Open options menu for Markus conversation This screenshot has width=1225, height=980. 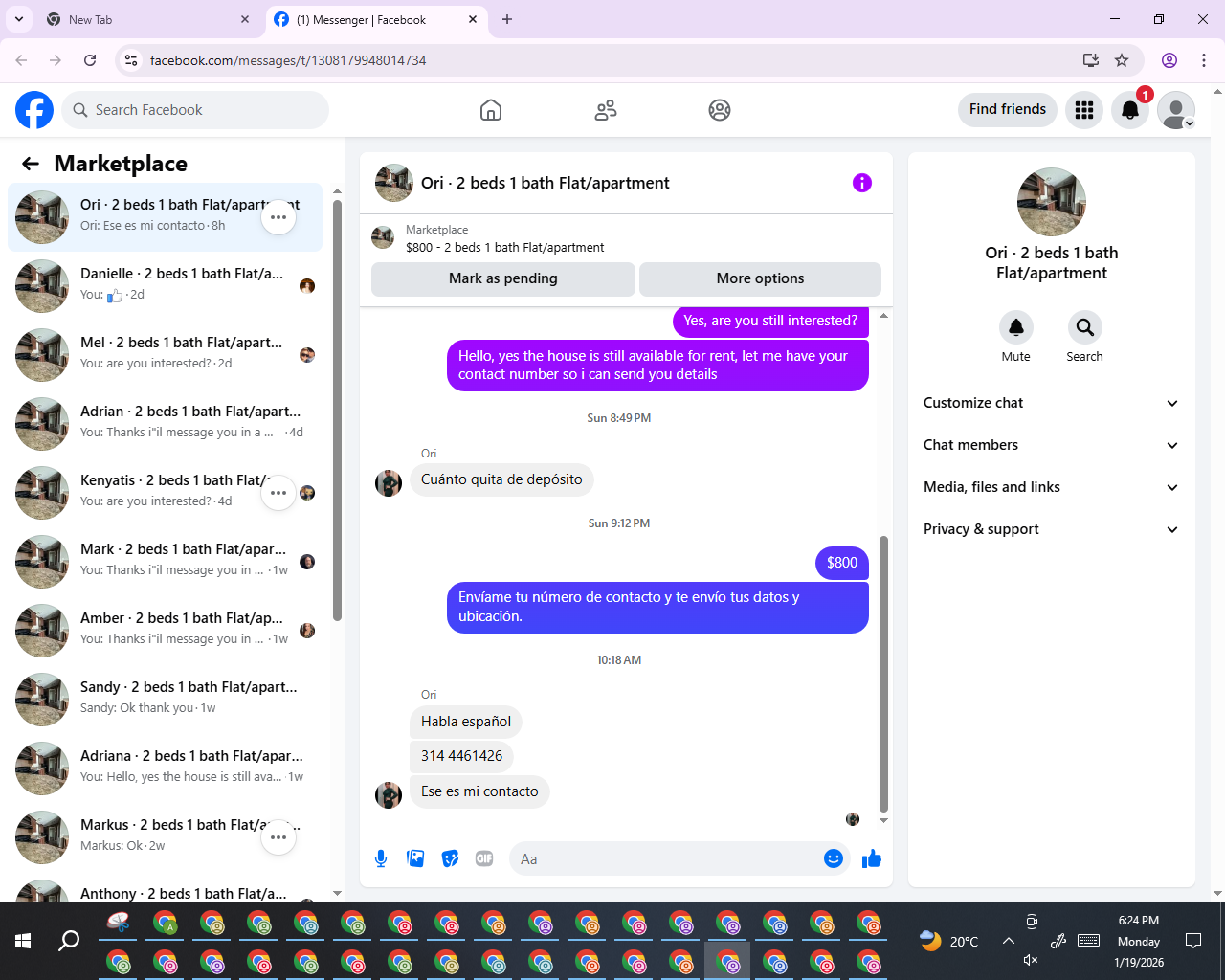point(278,837)
